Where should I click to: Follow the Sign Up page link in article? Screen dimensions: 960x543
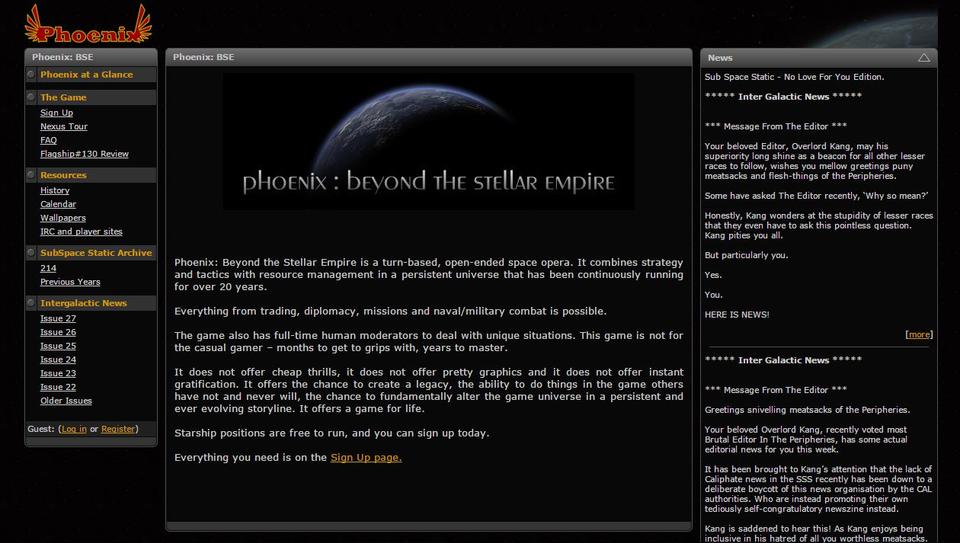click(366, 457)
